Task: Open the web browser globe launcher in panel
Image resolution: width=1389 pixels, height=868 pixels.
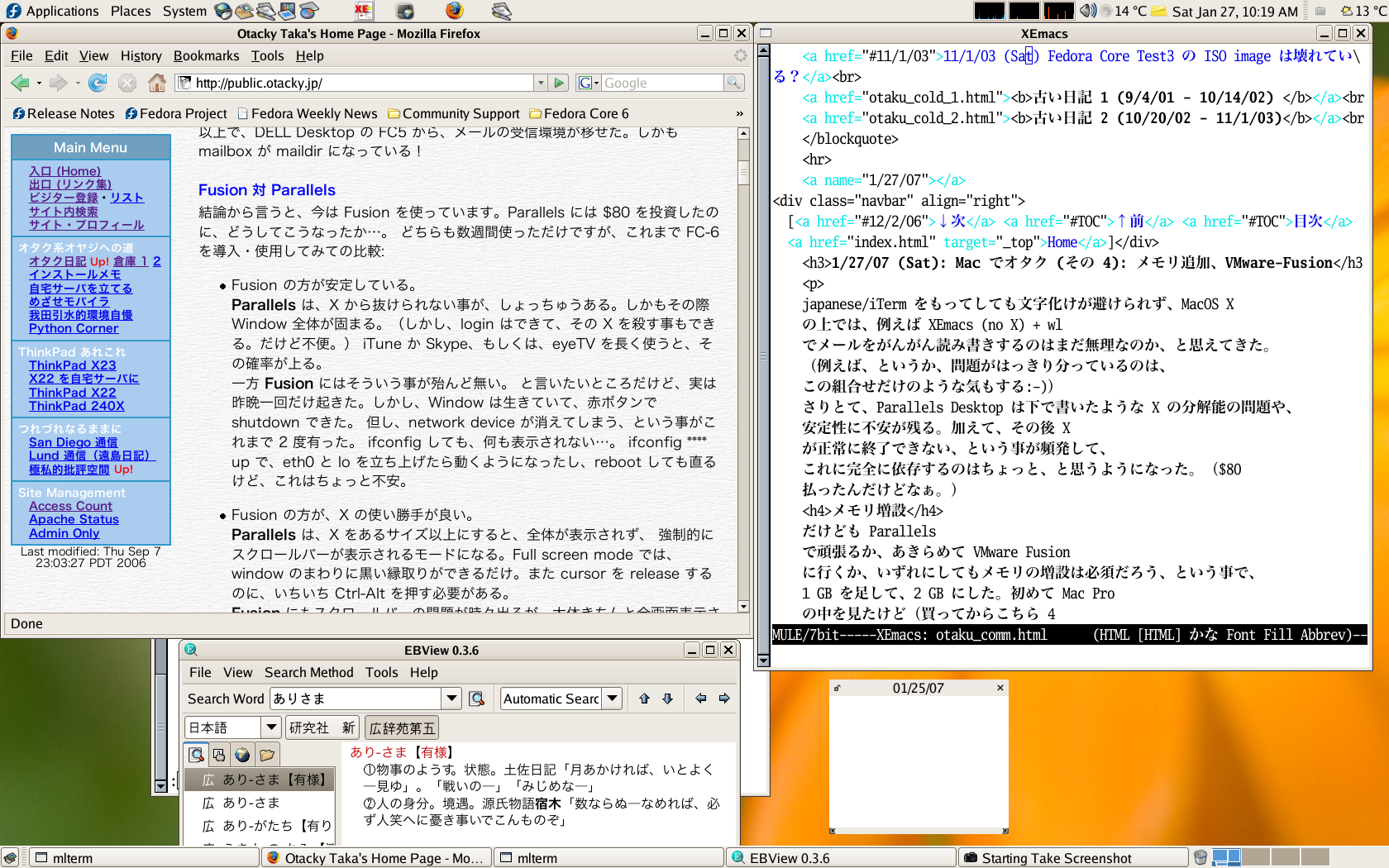Action: point(223,11)
